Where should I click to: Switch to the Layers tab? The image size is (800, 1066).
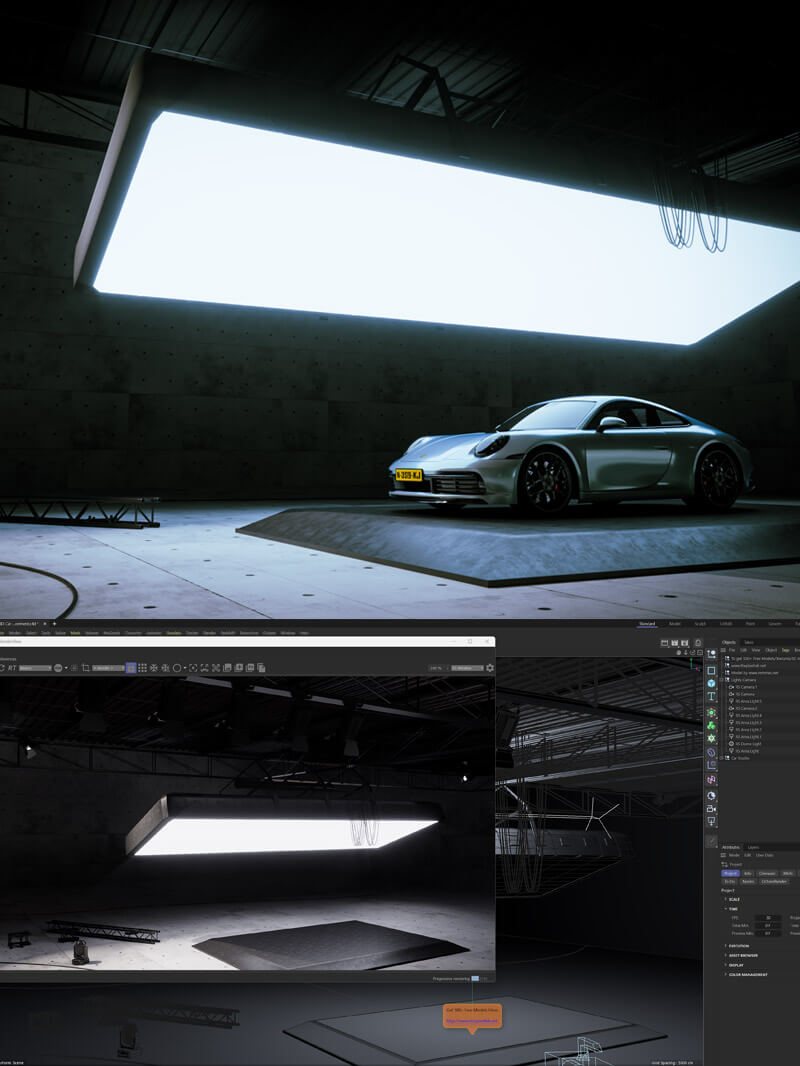coord(753,846)
